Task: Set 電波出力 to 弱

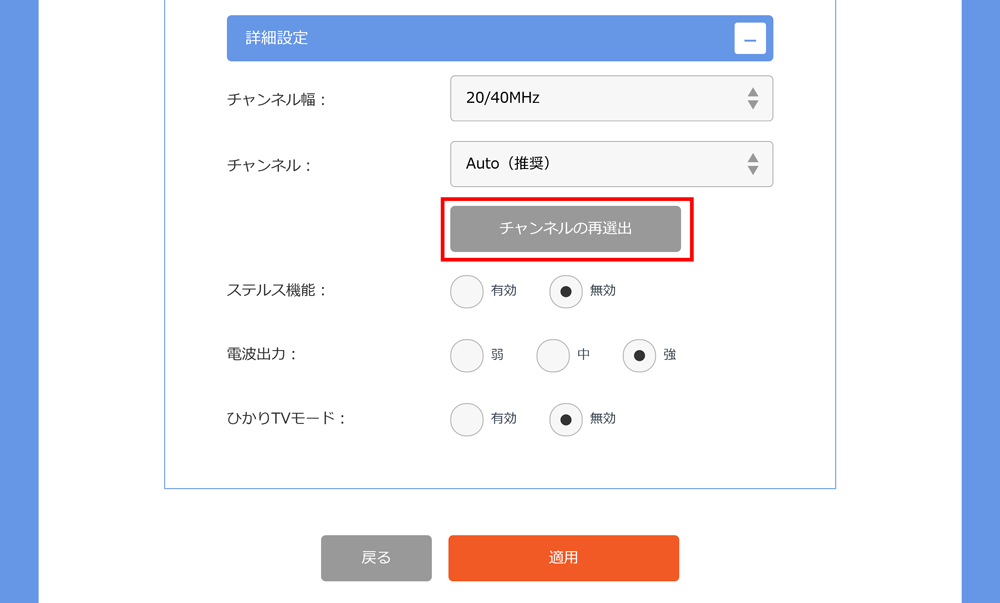Action: [467, 355]
